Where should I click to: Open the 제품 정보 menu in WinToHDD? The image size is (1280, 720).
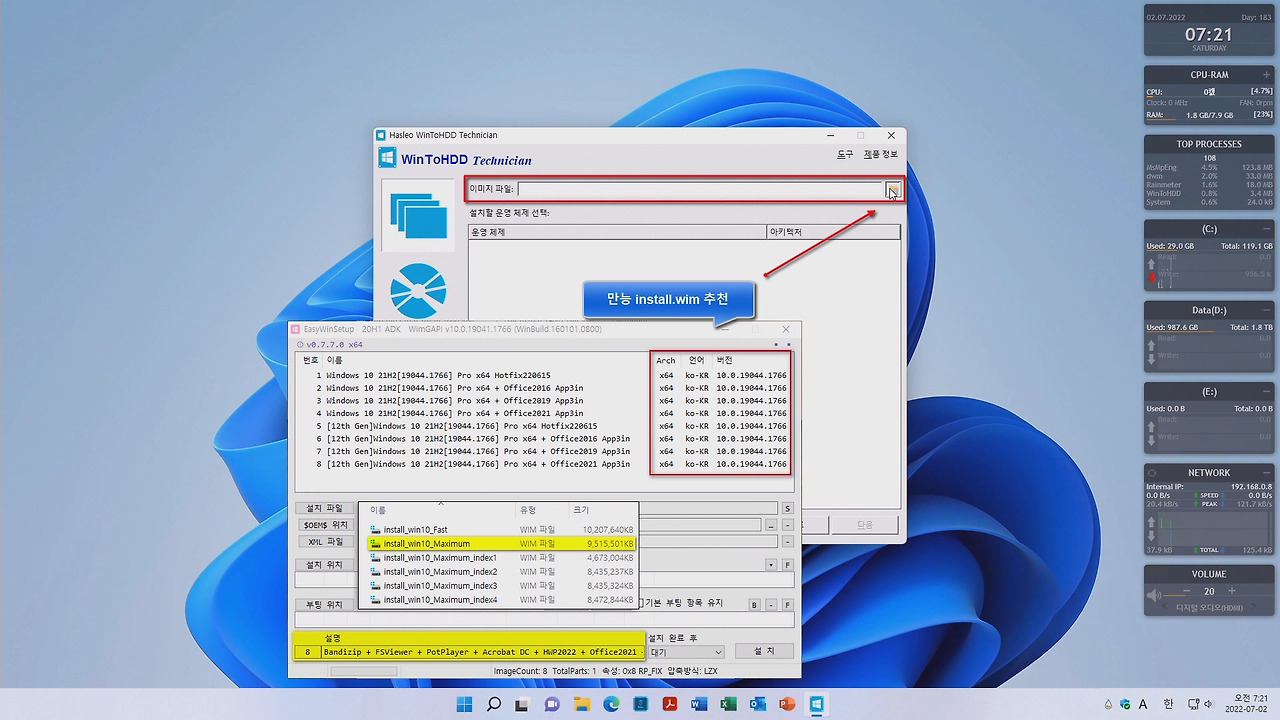point(880,154)
